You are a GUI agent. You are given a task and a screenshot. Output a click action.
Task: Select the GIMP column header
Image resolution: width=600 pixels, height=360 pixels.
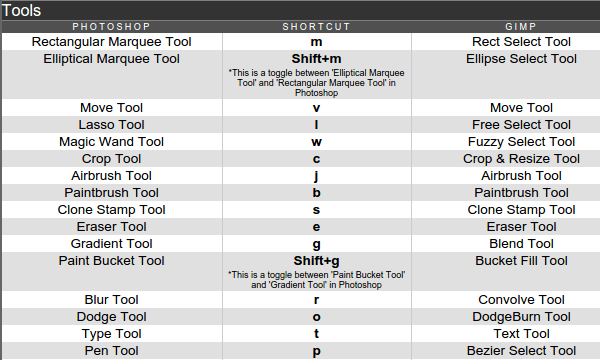tap(521, 26)
